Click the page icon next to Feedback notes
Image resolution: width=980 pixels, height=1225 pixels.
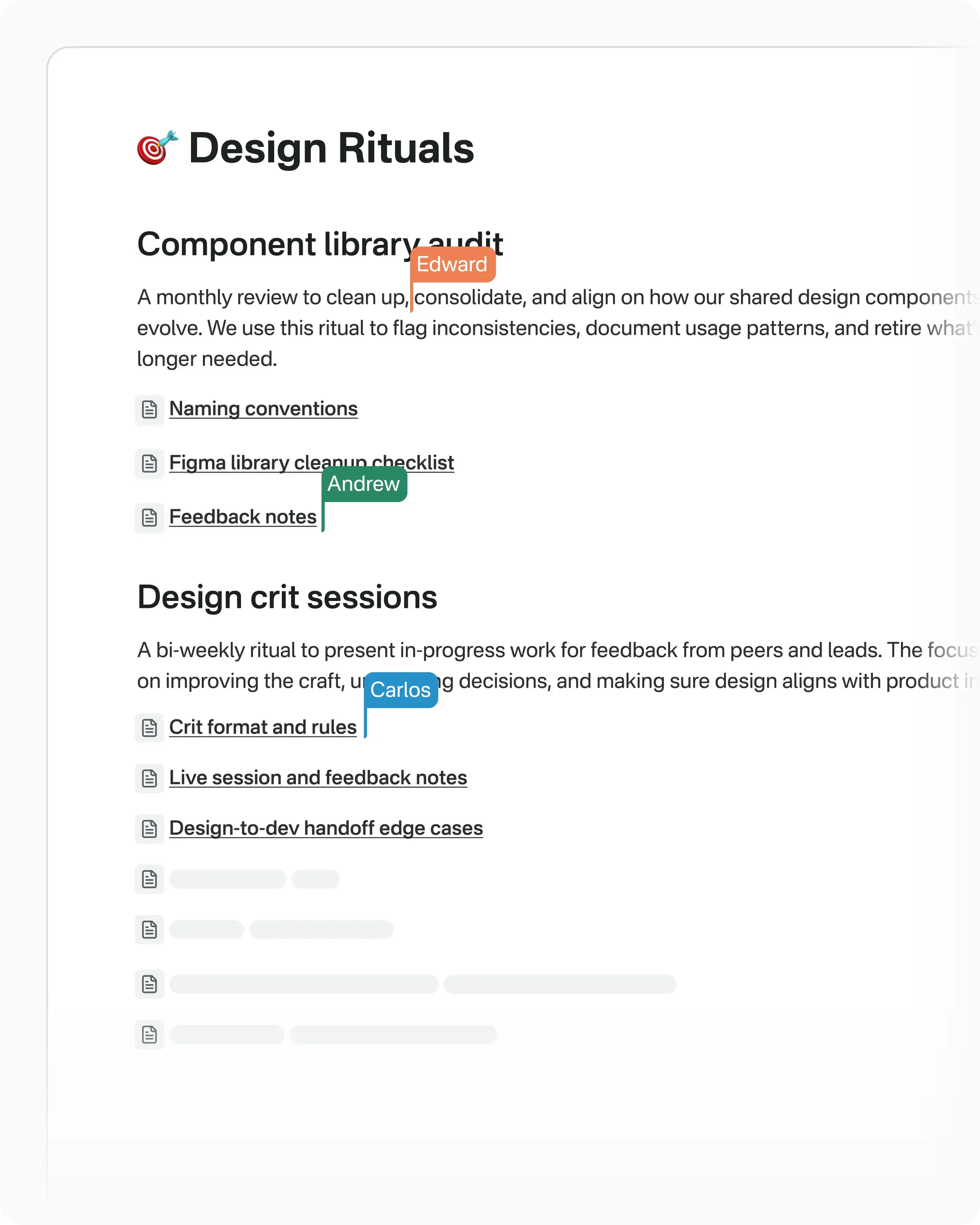click(149, 517)
